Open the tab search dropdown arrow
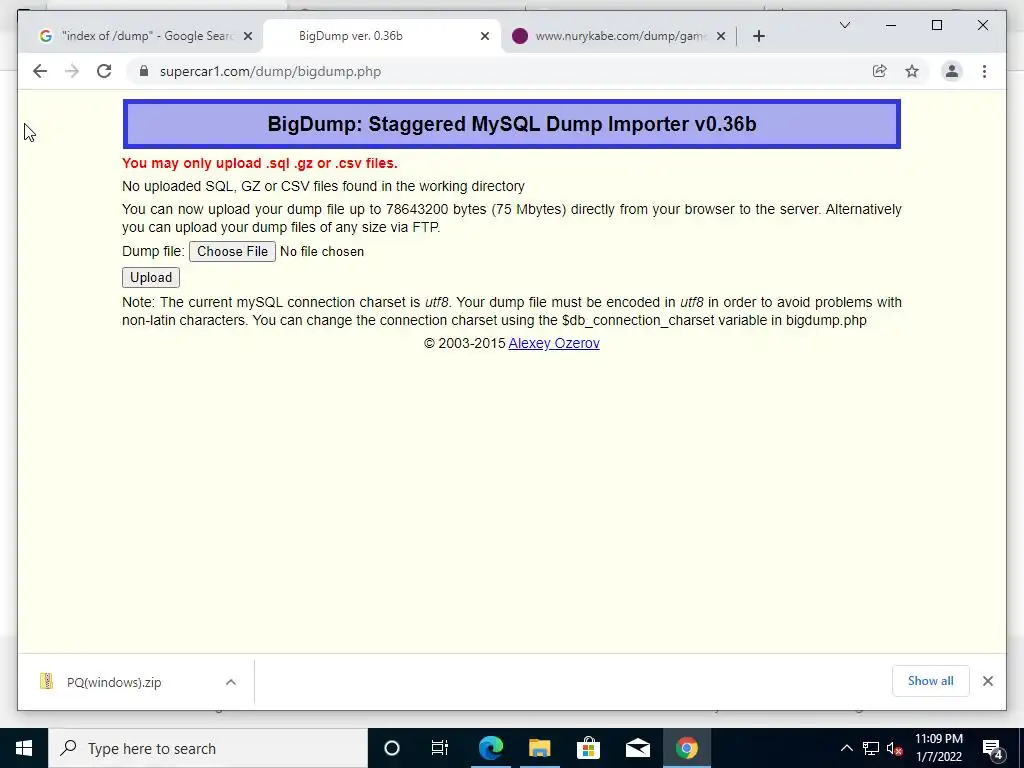Image resolution: width=1024 pixels, height=768 pixels. tap(844, 25)
